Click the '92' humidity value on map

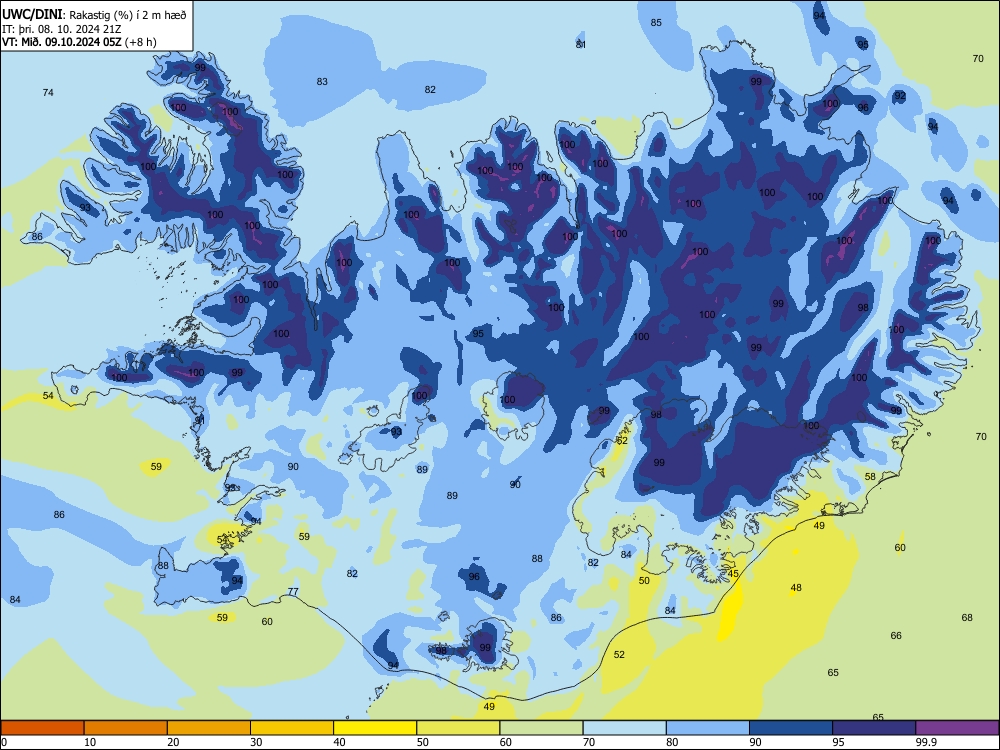[900, 96]
